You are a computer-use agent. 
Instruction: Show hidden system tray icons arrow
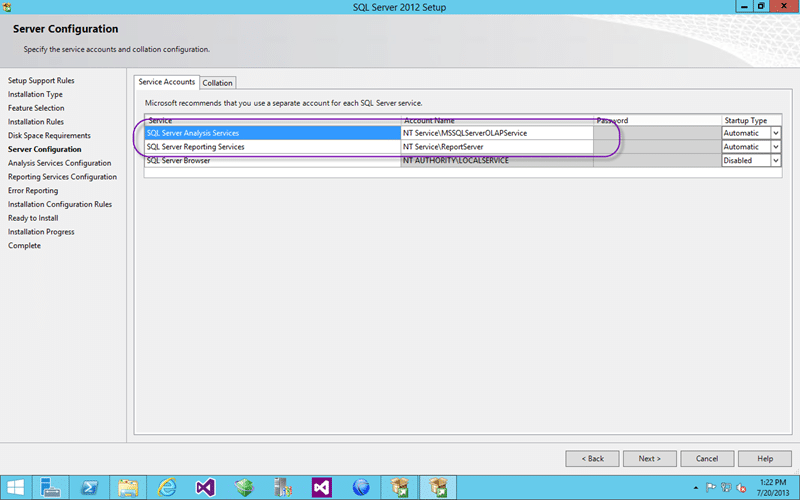click(x=695, y=488)
